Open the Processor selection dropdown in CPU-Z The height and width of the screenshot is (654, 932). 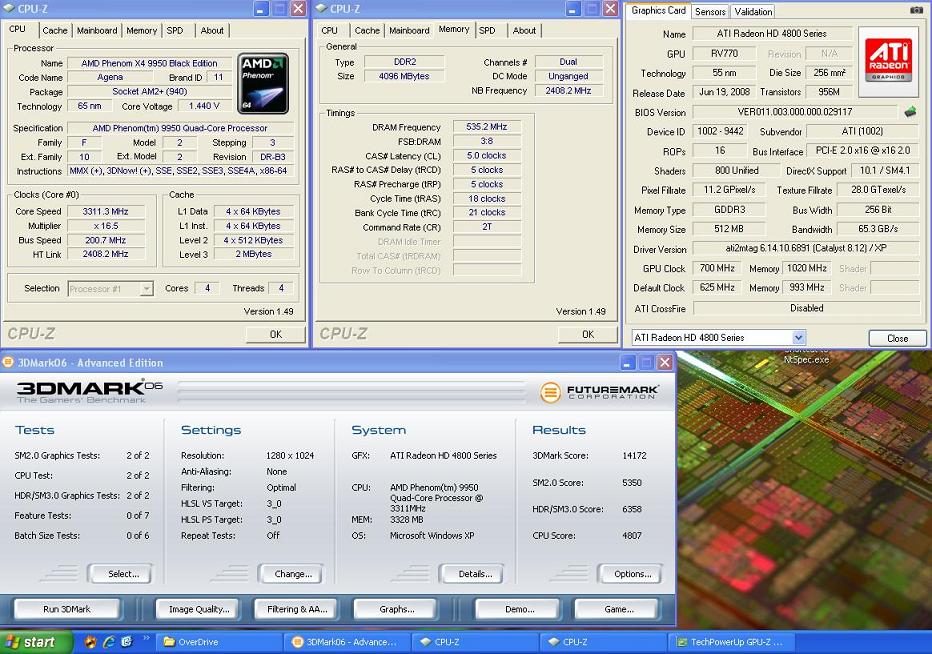coord(146,289)
